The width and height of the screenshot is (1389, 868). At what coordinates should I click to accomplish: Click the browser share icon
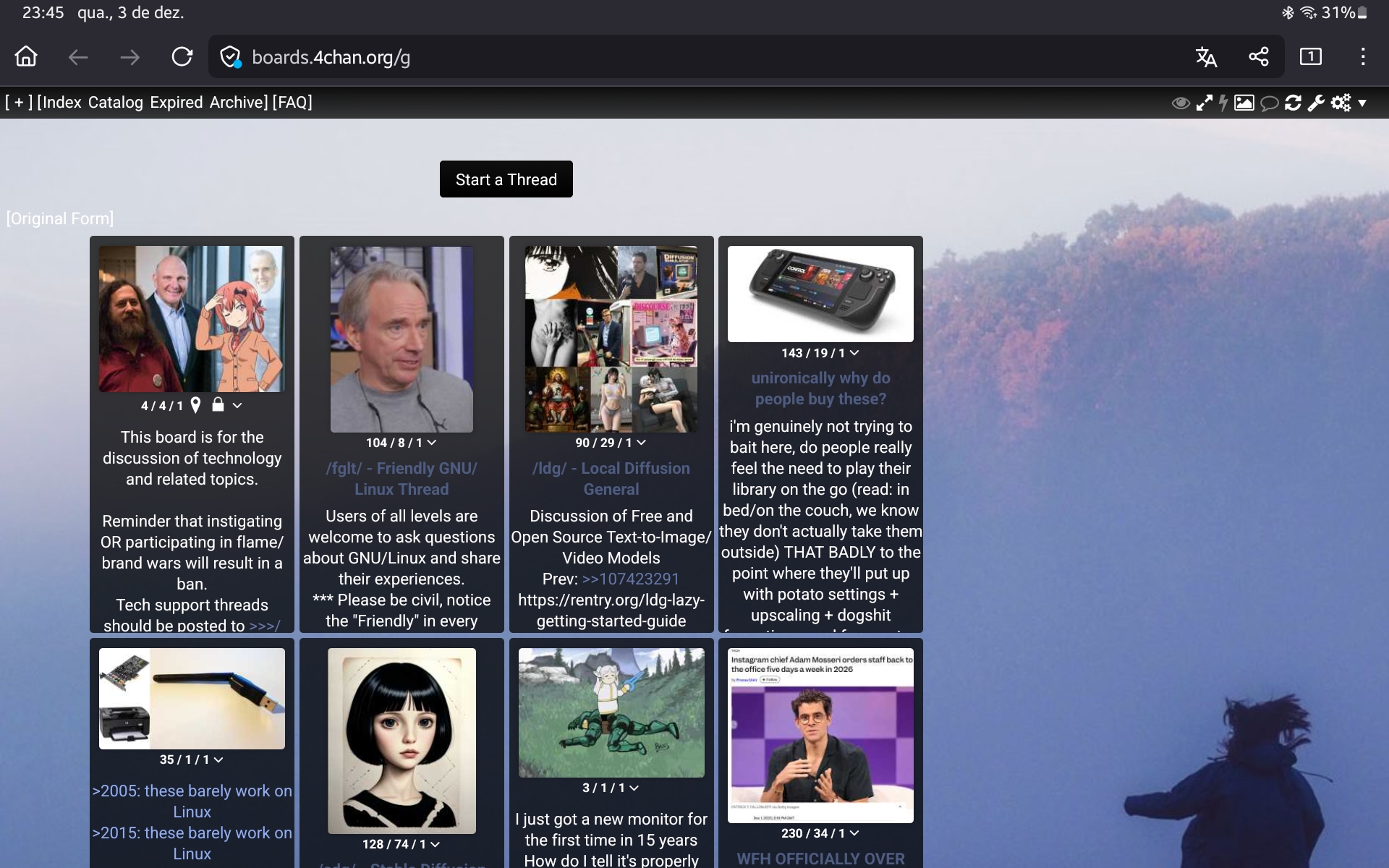click(x=1259, y=57)
